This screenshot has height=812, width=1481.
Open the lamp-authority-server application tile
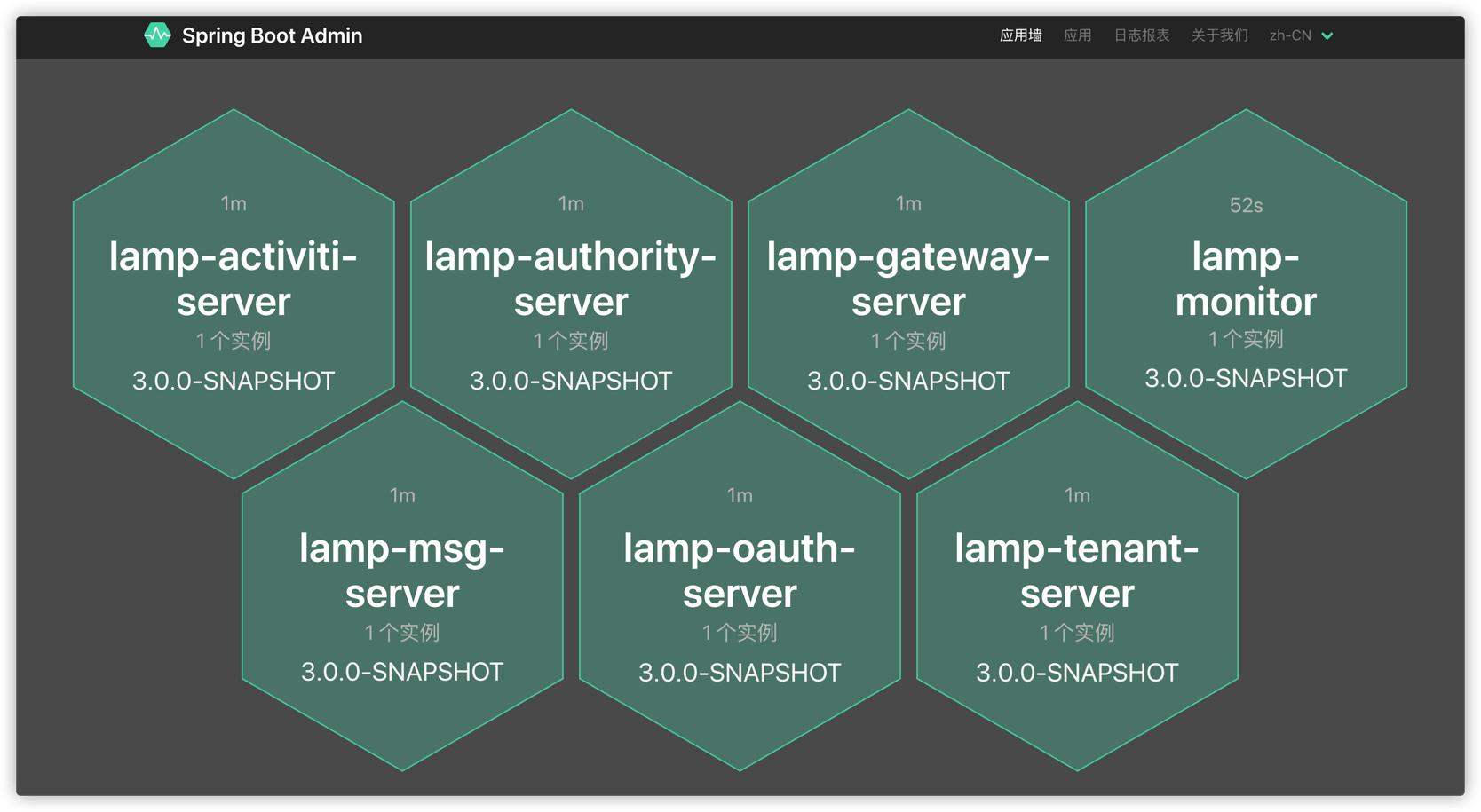pyautogui.click(x=571, y=279)
